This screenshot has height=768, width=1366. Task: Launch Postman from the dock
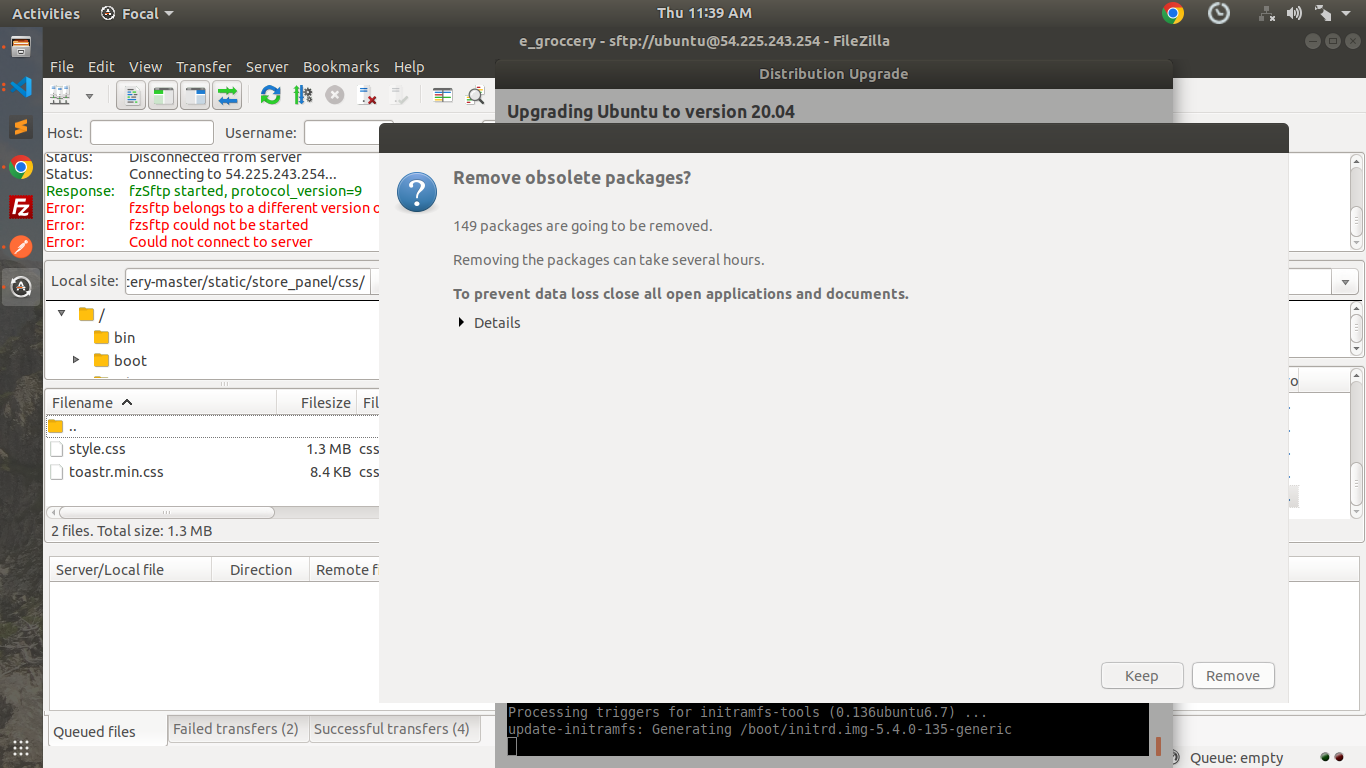(21, 246)
